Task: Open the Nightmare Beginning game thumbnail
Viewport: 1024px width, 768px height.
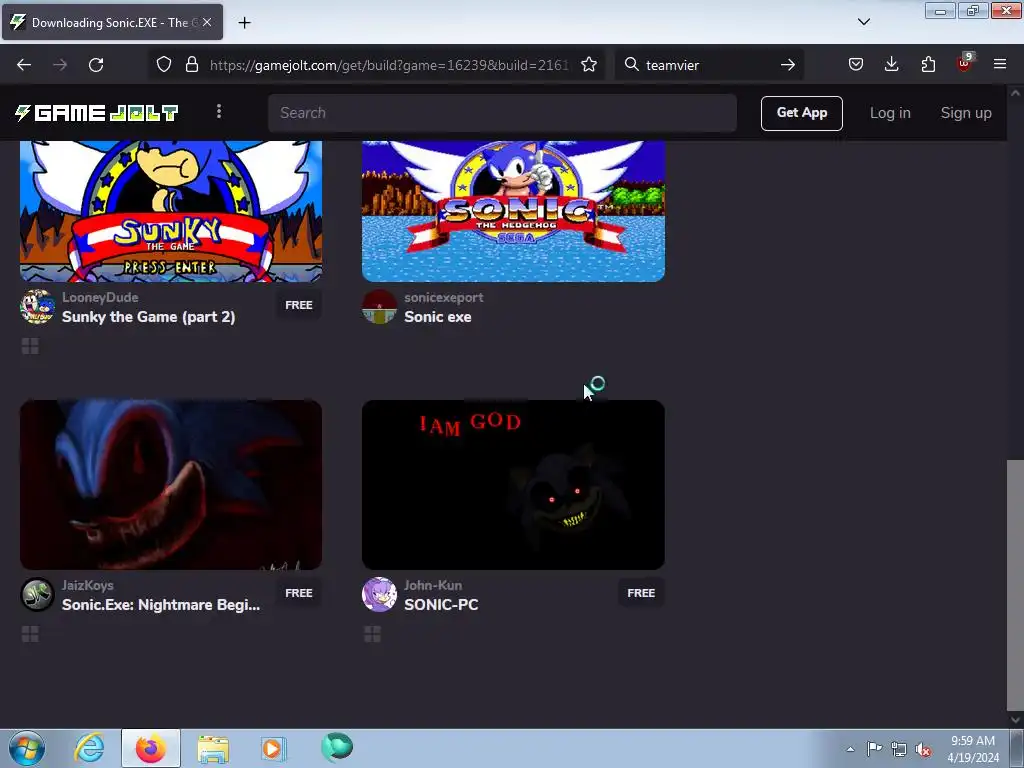Action: [x=171, y=485]
